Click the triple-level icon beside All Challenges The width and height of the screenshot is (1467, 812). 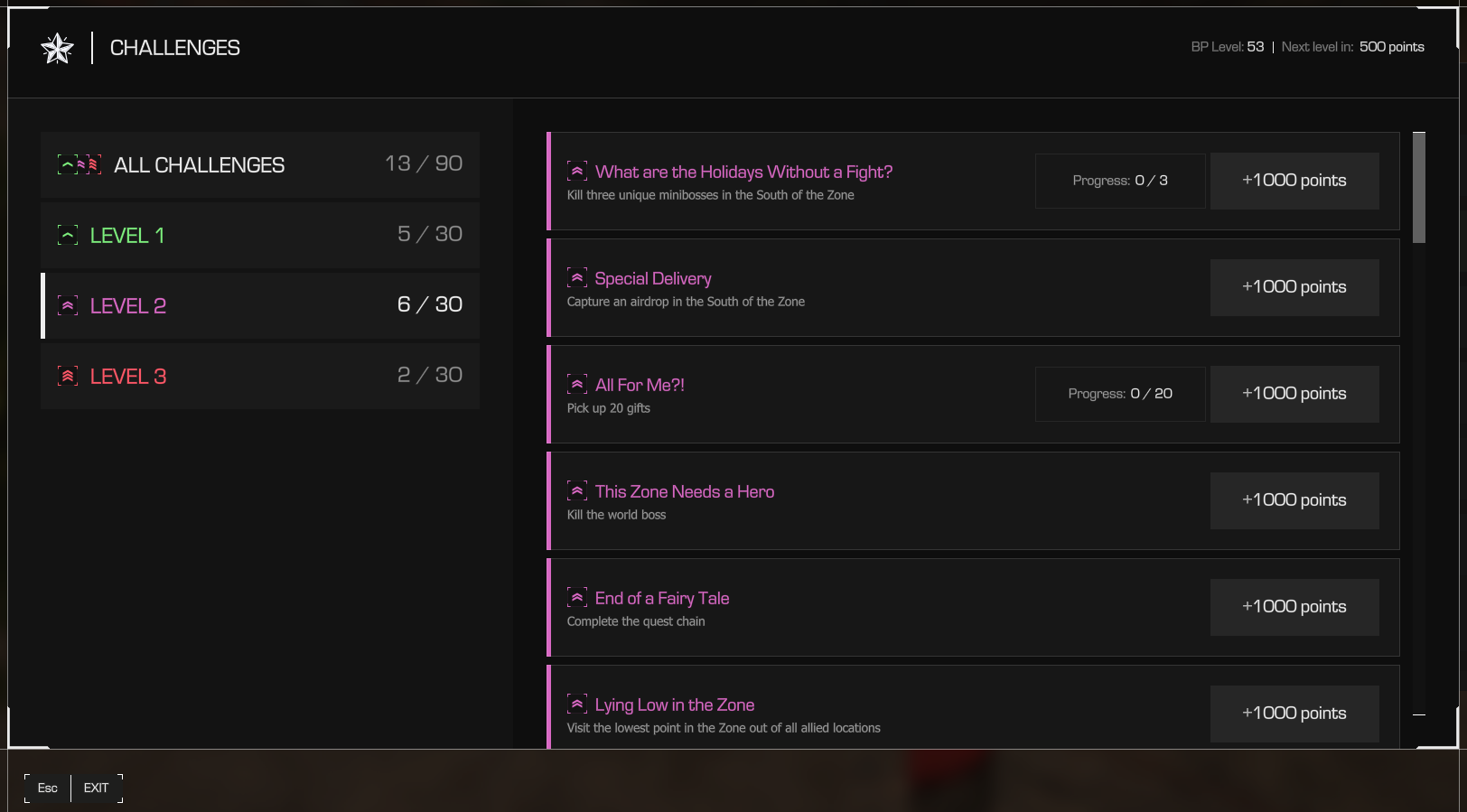click(79, 164)
